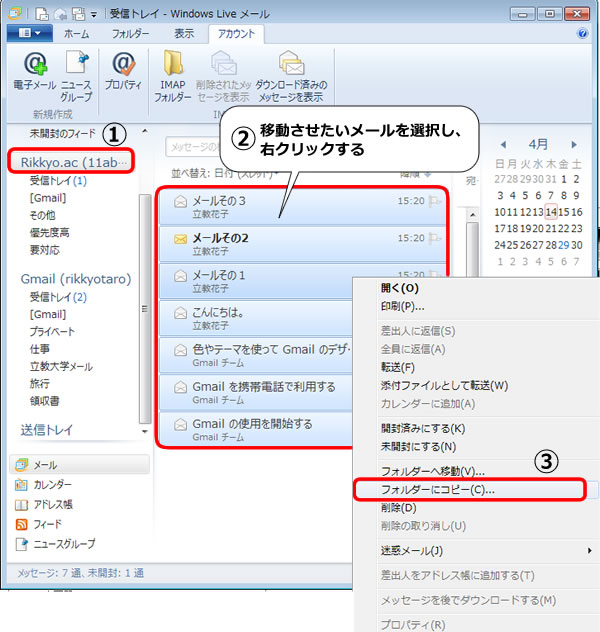This screenshot has height=632, width=600.
Task: Open the プライベート folder
Action: tap(52, 332)
